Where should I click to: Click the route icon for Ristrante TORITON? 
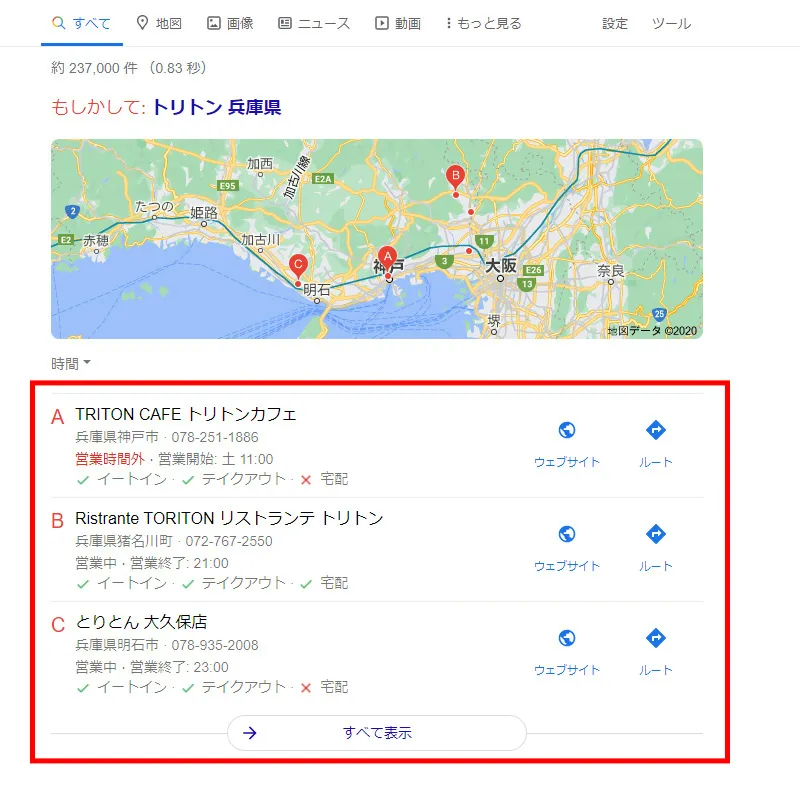pyautogui.click(x=655, y=533)
